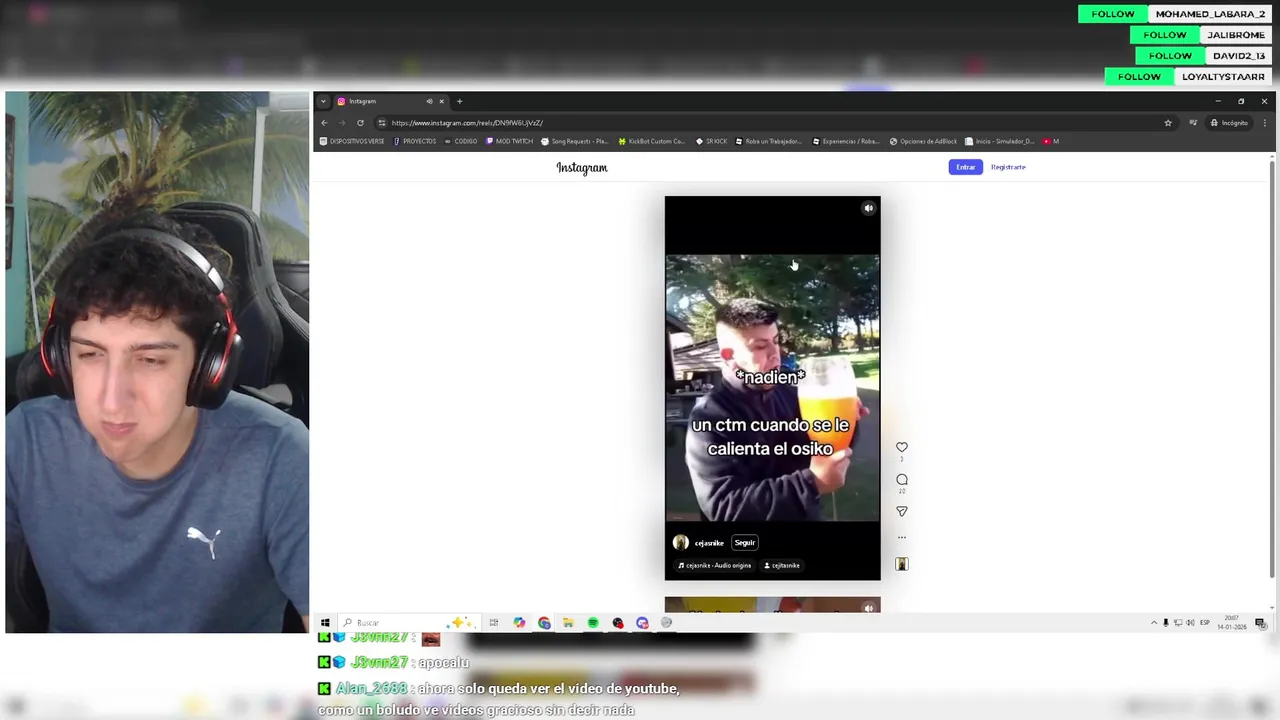1280x720 pixels.
Task: View site information icon in address bar
Action: pos(381,123)
